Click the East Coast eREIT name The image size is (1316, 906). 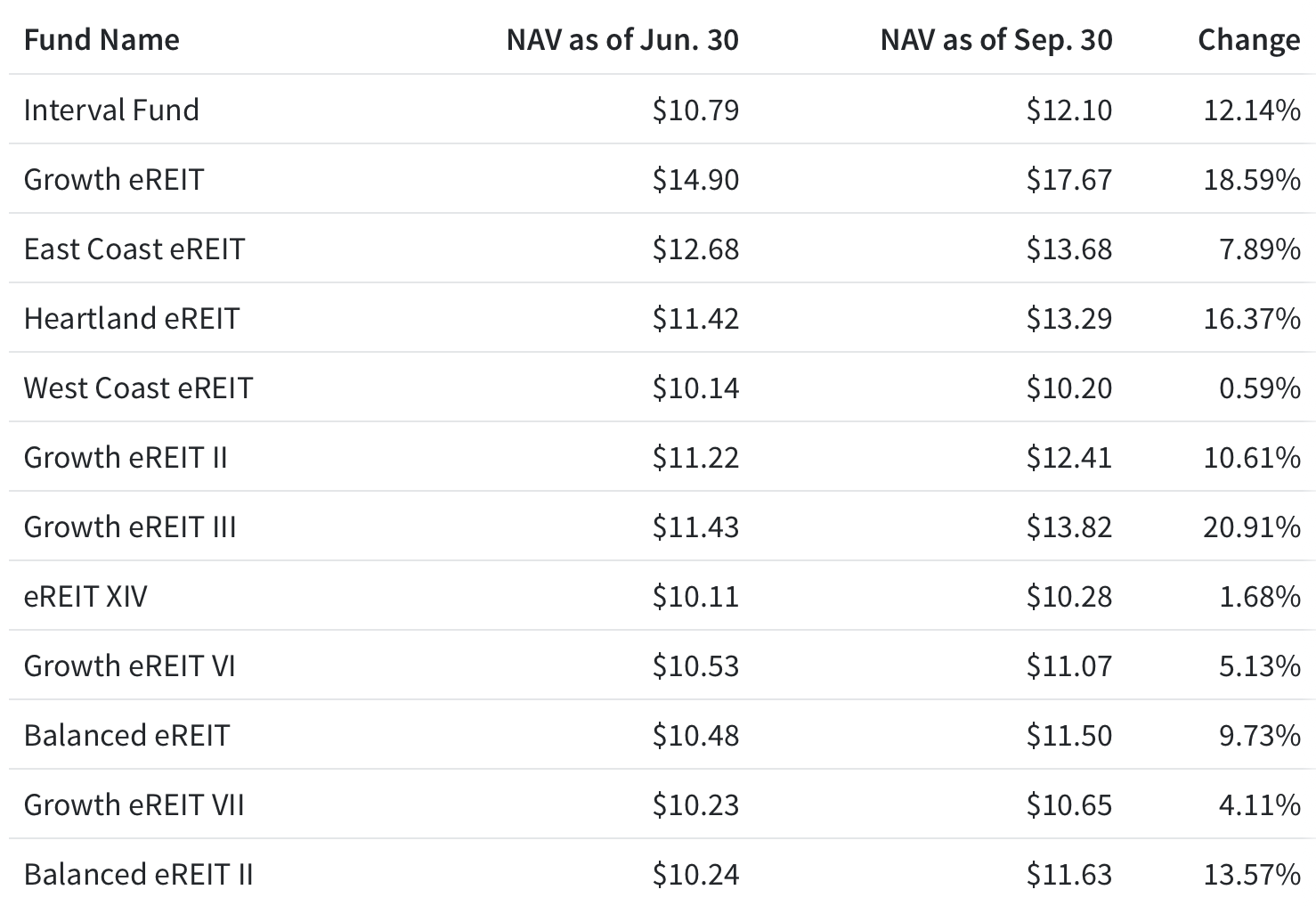coord(134,249)
